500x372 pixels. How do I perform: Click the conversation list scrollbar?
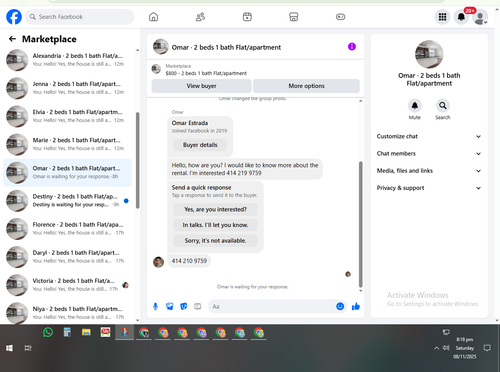click(x=138, y=160)
